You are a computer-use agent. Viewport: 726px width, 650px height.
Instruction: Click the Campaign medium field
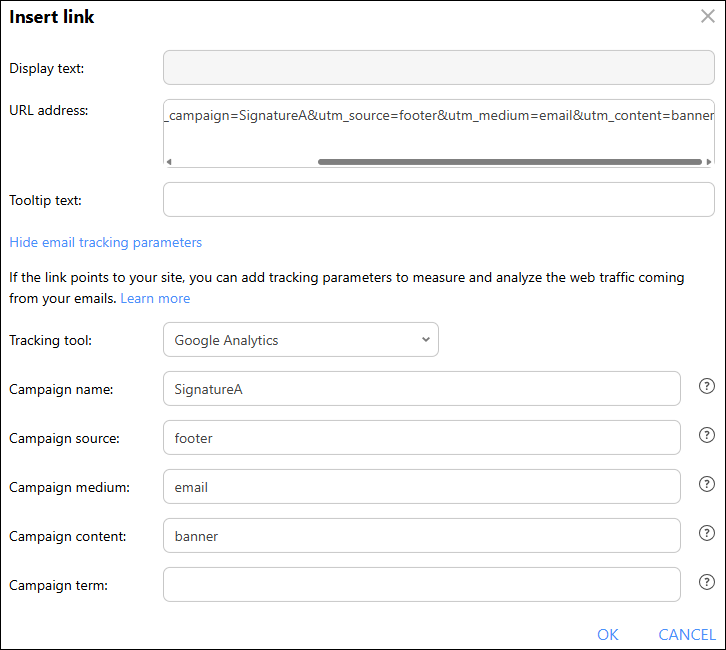pos(421,487)
